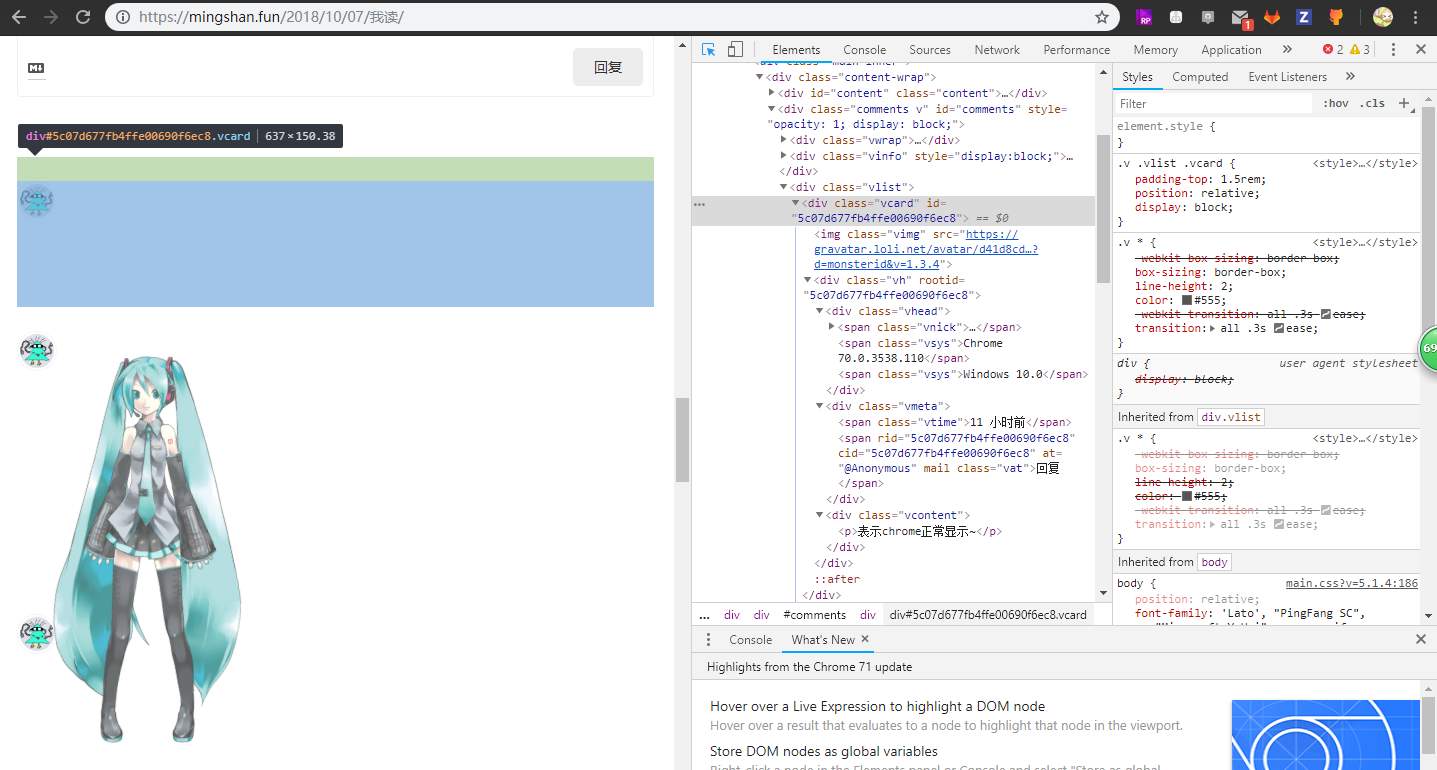Collapse the div class="vlist" node
The height and width of the screenshot is (770, 1437).
[783, 187]
